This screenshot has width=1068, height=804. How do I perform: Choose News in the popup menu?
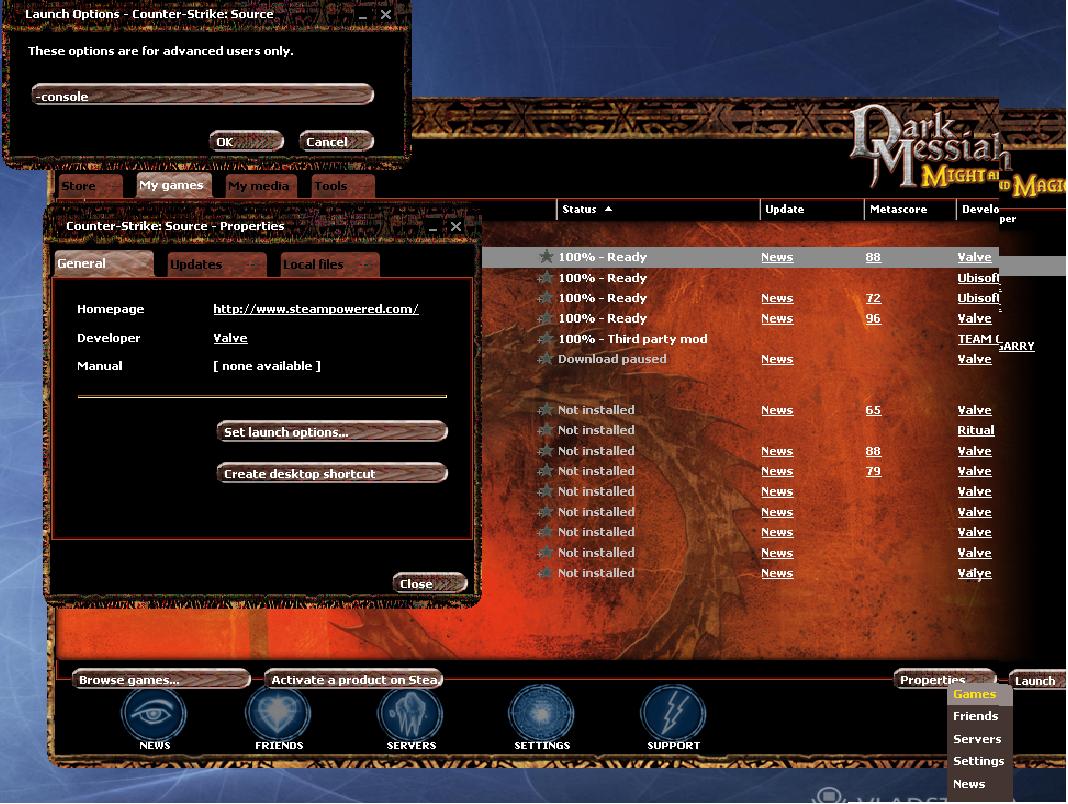tap(978, 784)
